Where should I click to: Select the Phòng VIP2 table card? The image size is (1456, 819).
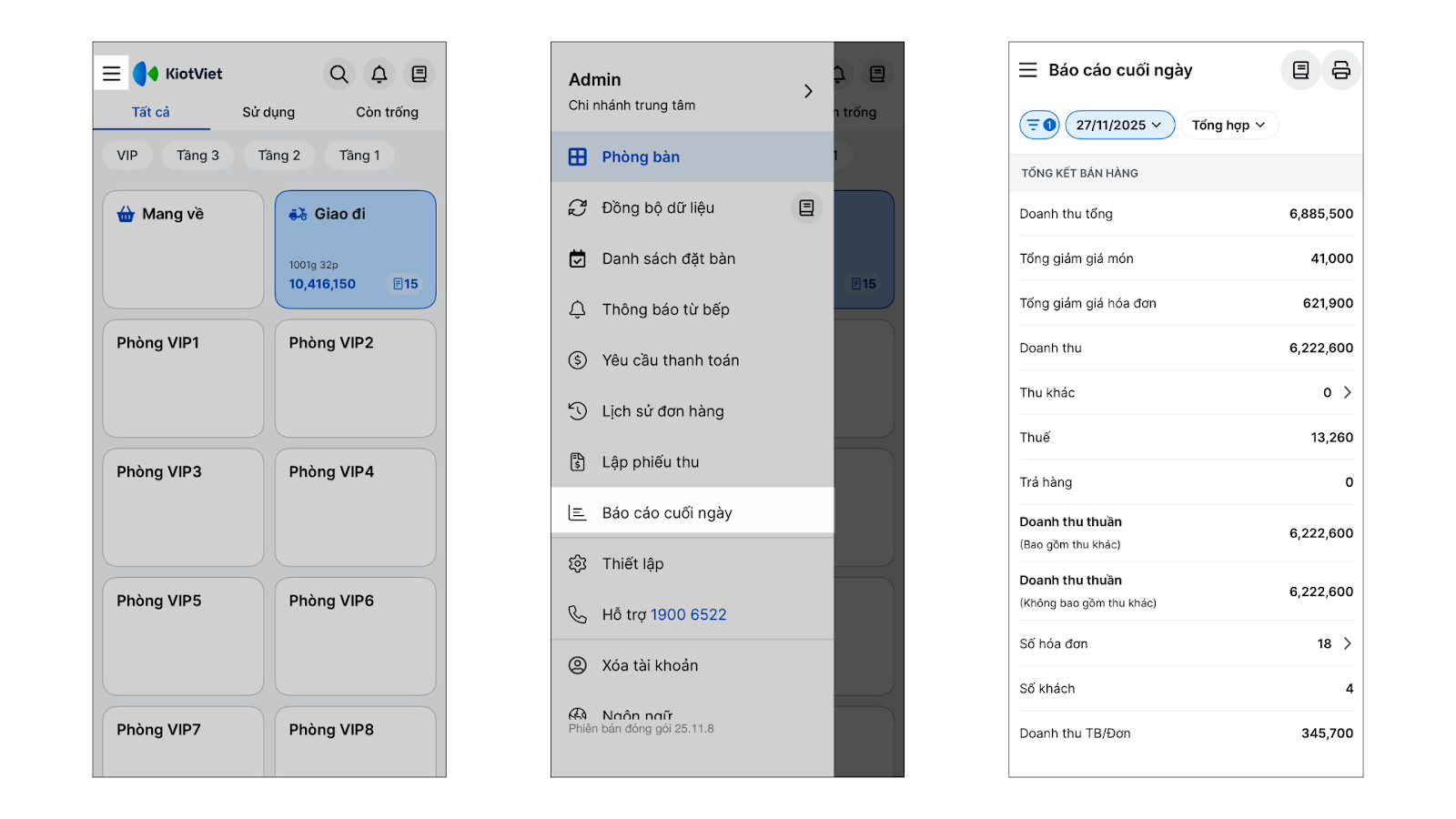[x=356, y=379]
